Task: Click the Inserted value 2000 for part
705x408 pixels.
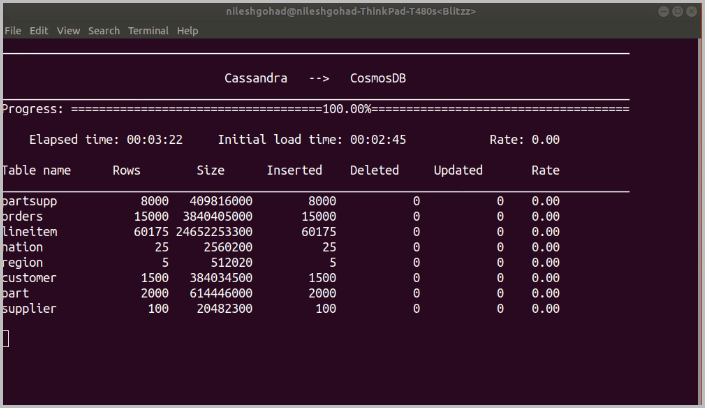Action: (322, 293)
